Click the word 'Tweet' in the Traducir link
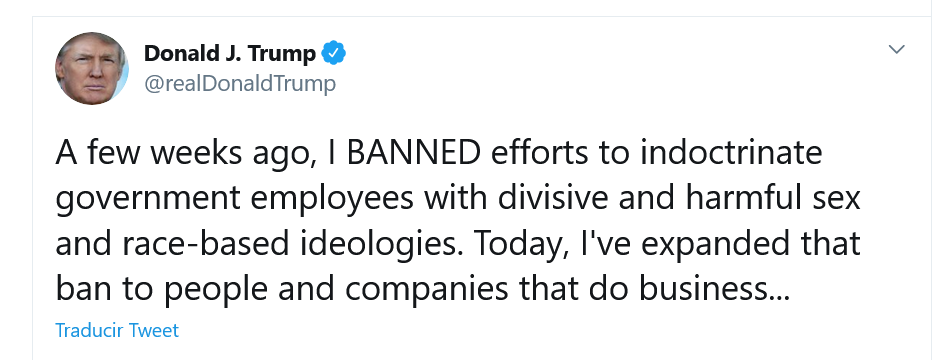934x360 pixels. 154,330
